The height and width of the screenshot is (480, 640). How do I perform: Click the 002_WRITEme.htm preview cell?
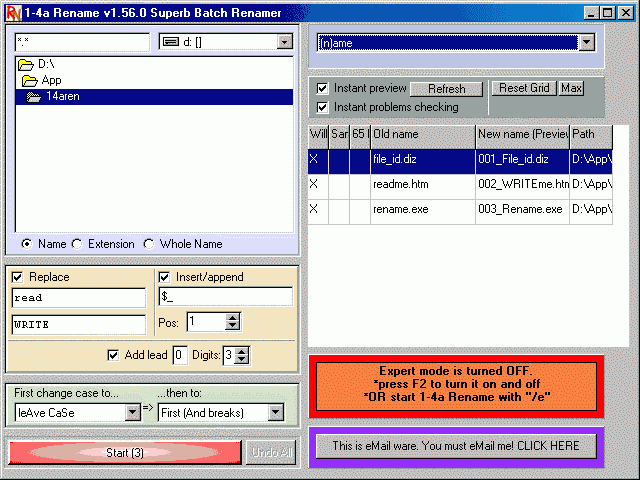[522, 187]
